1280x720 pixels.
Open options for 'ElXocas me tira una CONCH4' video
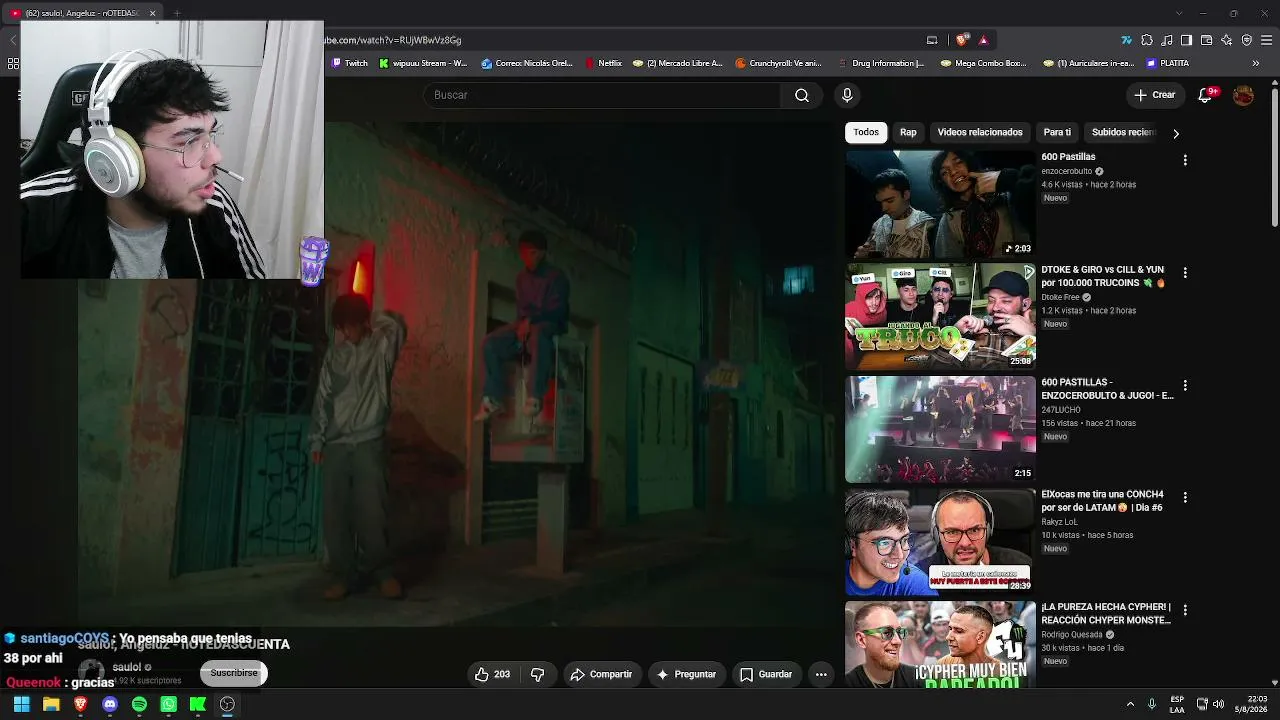1185,497
